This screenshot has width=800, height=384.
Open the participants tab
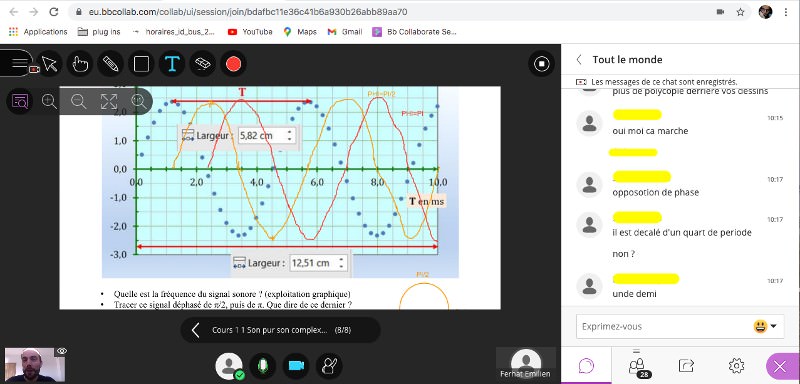click(x=636, y=366)
